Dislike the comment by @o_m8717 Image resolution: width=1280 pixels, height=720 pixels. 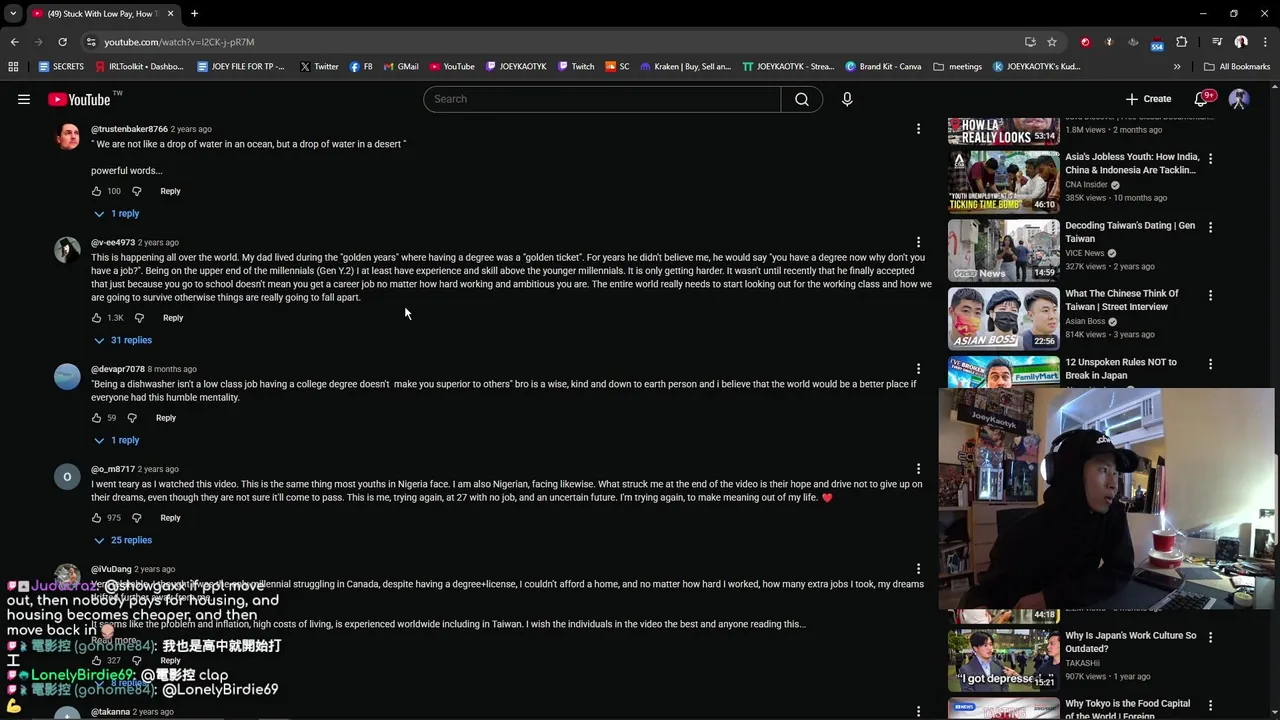[137, 518]
